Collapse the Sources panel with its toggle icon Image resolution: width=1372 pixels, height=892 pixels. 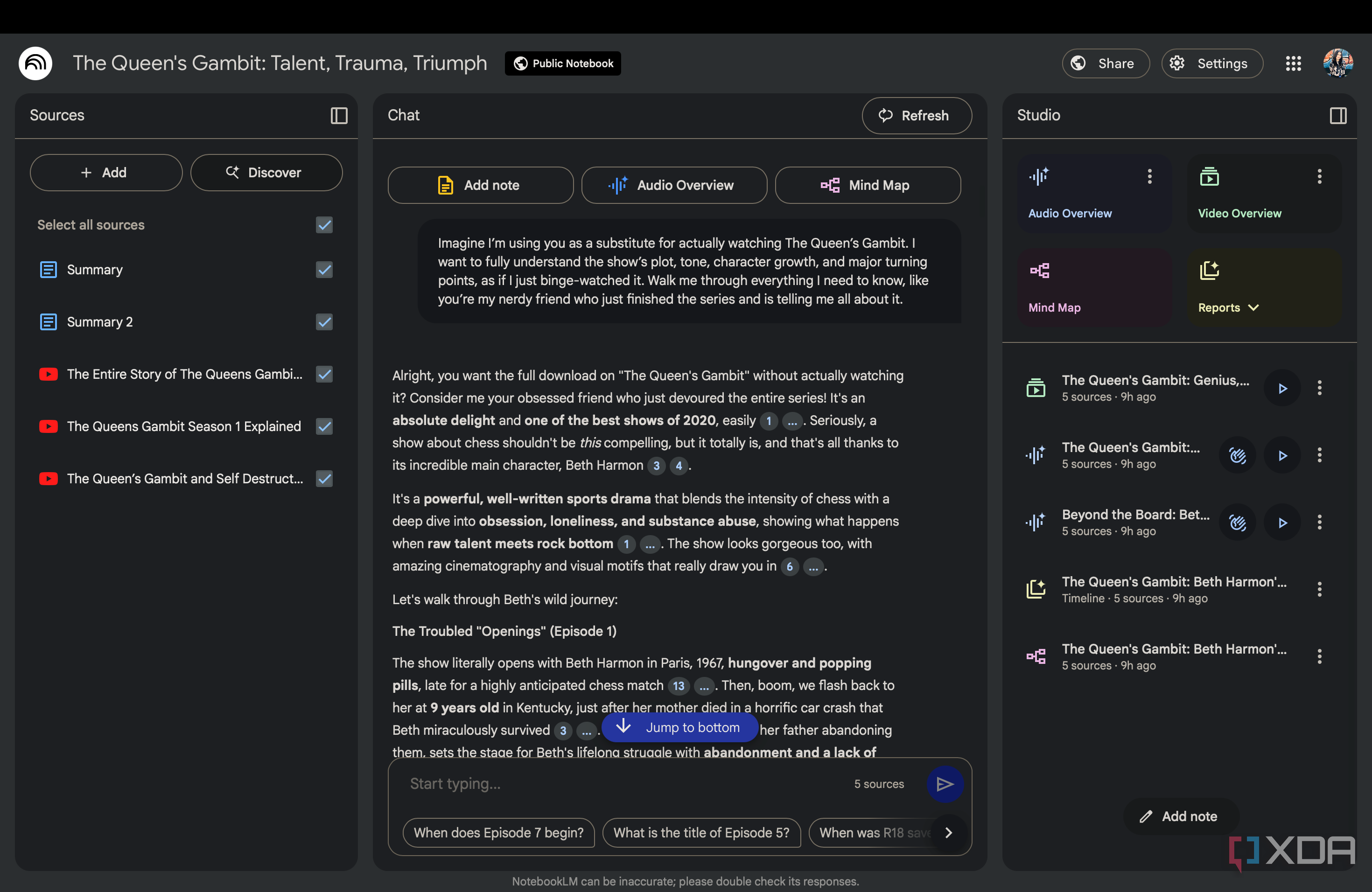pos(339,116)
